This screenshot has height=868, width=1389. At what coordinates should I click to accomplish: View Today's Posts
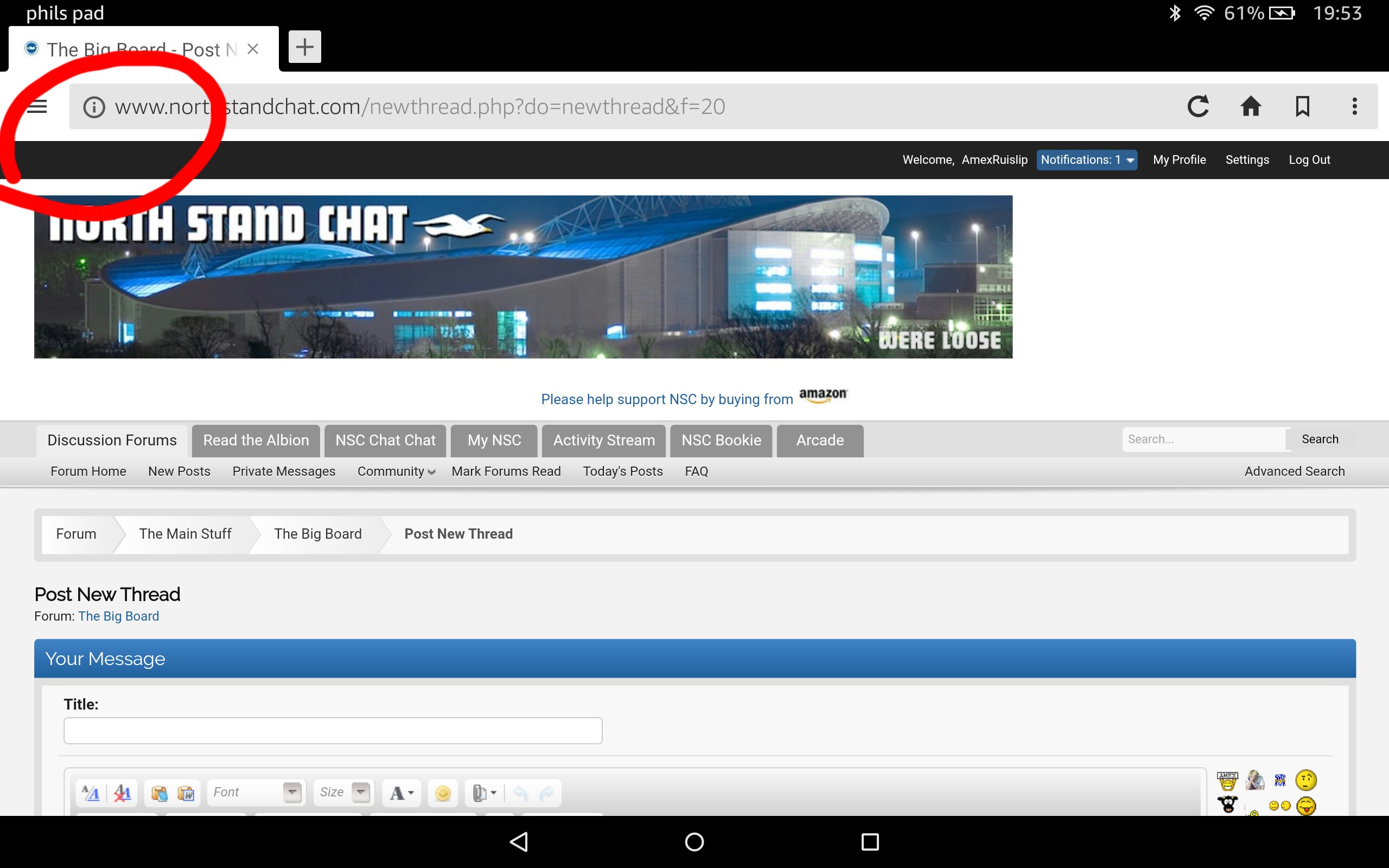(623, 471)
